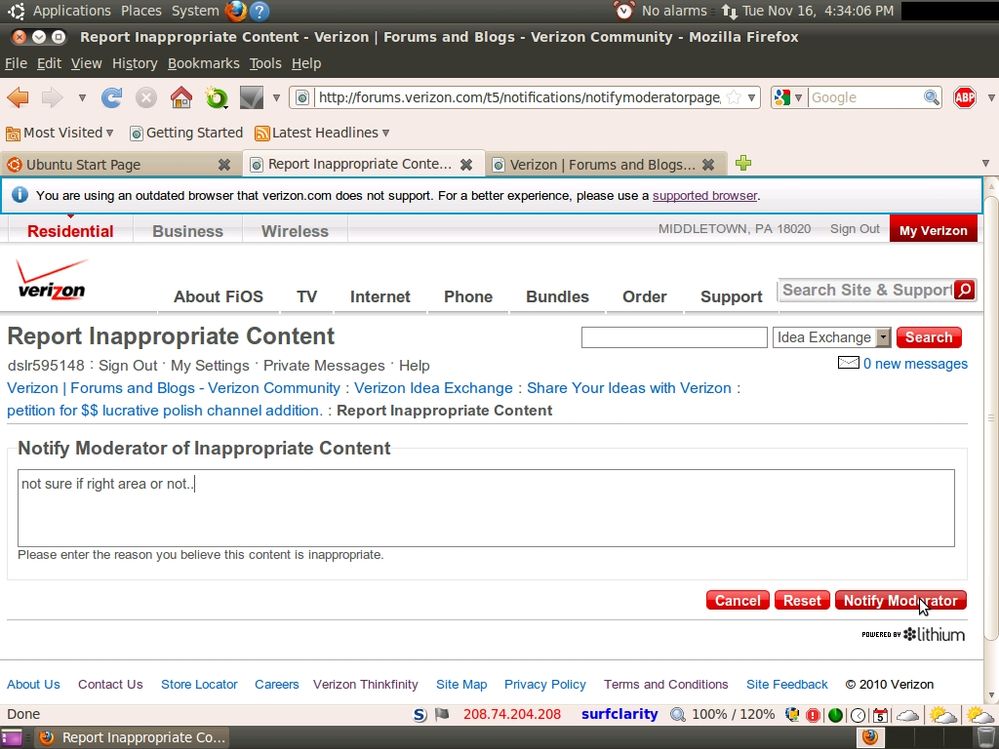Expand the Latest Headlines feed dropdown
The width and height of the screenshot is (999, 749).
tap(385, 132)
